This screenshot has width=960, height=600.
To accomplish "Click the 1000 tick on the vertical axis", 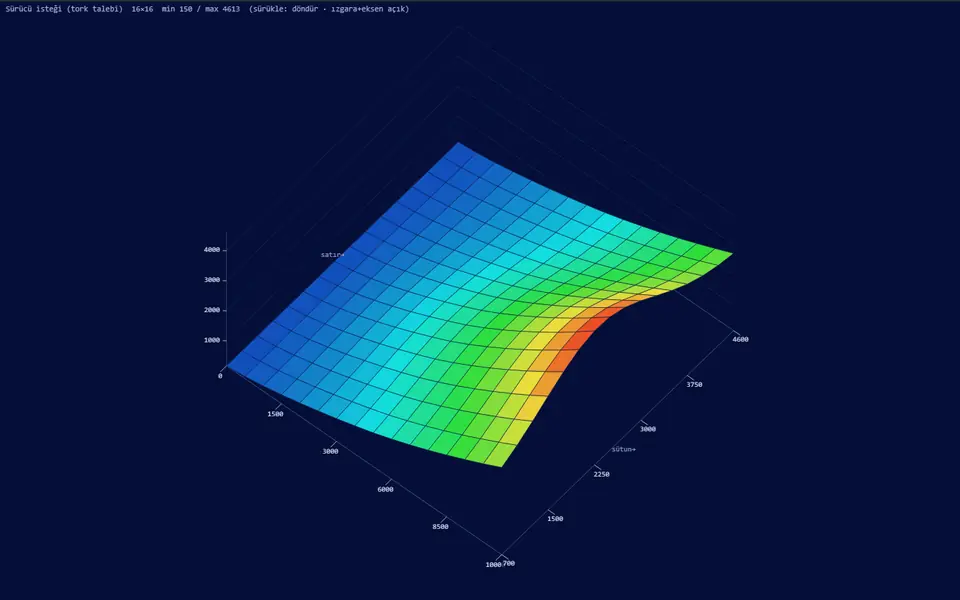I will (x=212, y=340).
